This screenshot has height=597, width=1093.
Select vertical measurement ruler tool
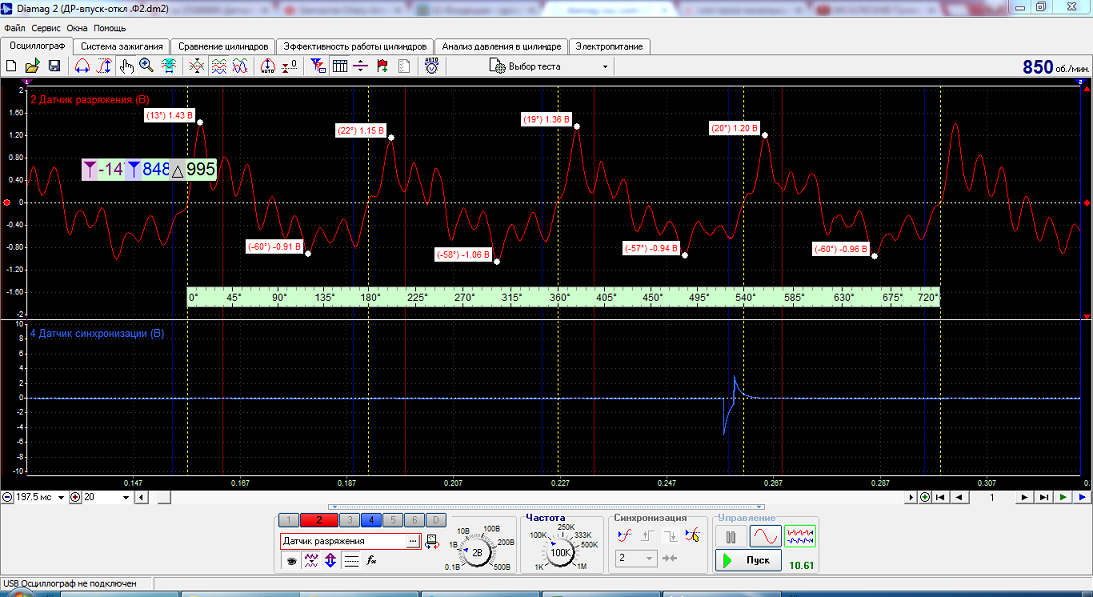point(104,66)
